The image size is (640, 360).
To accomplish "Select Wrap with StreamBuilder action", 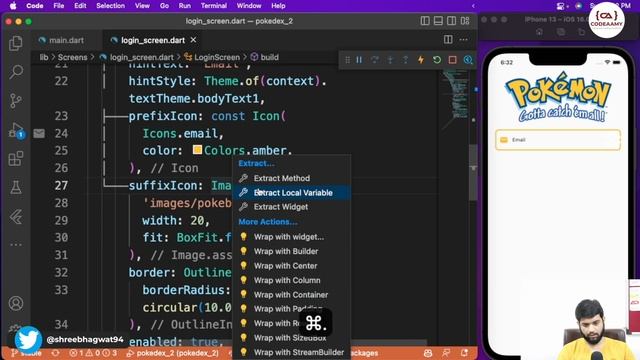I will click(291, 352).
